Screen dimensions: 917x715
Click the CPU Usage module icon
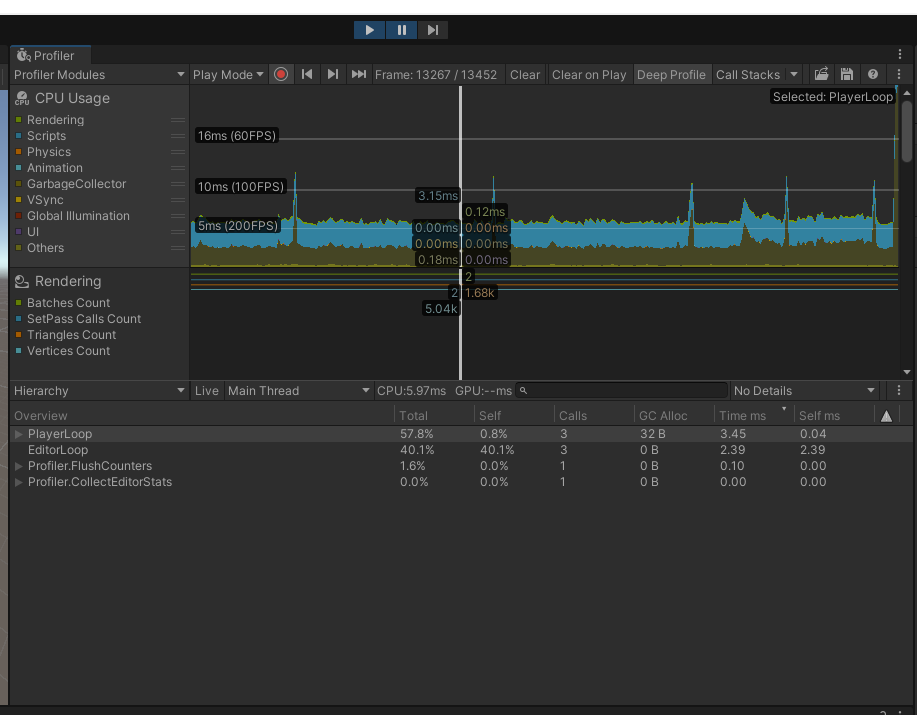click(x=22, y=97)
